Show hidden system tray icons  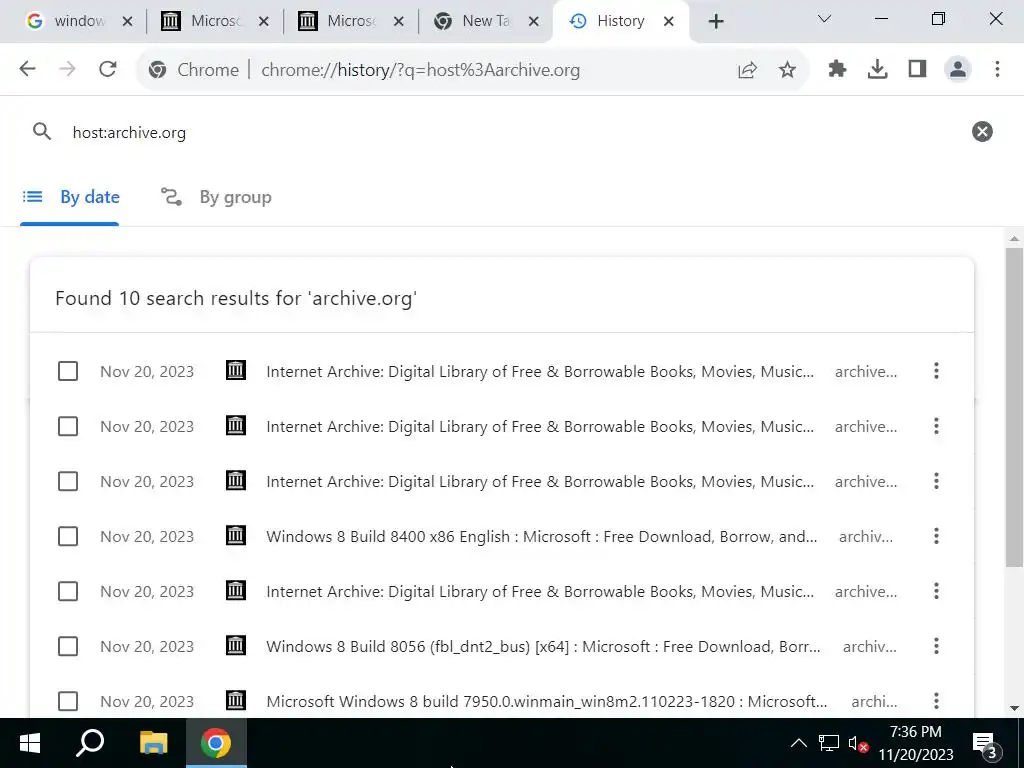click(798, 743)
